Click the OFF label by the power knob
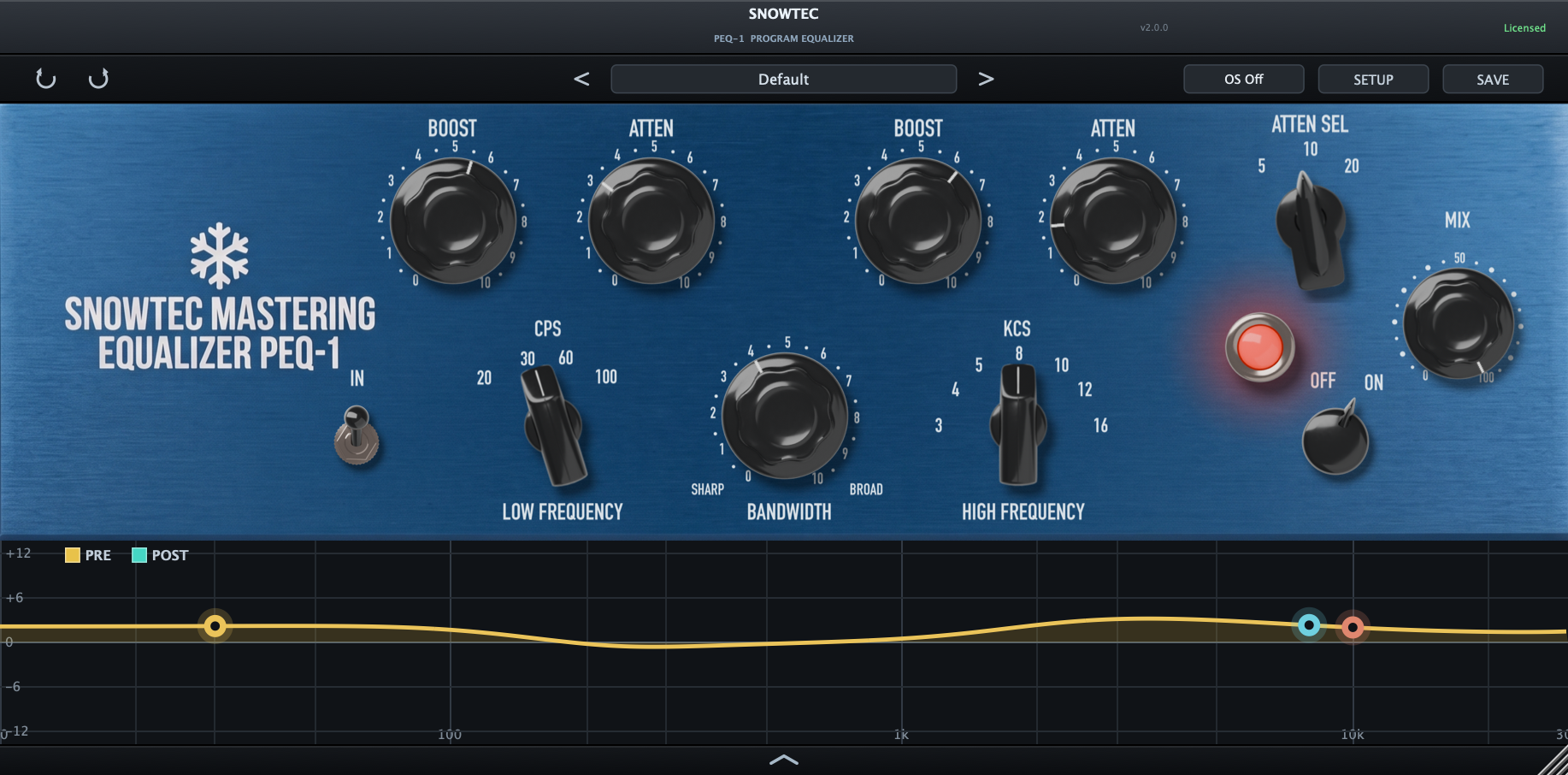Image resolution: width=1568 pixels, height=775 pixels. point(1323,381)
